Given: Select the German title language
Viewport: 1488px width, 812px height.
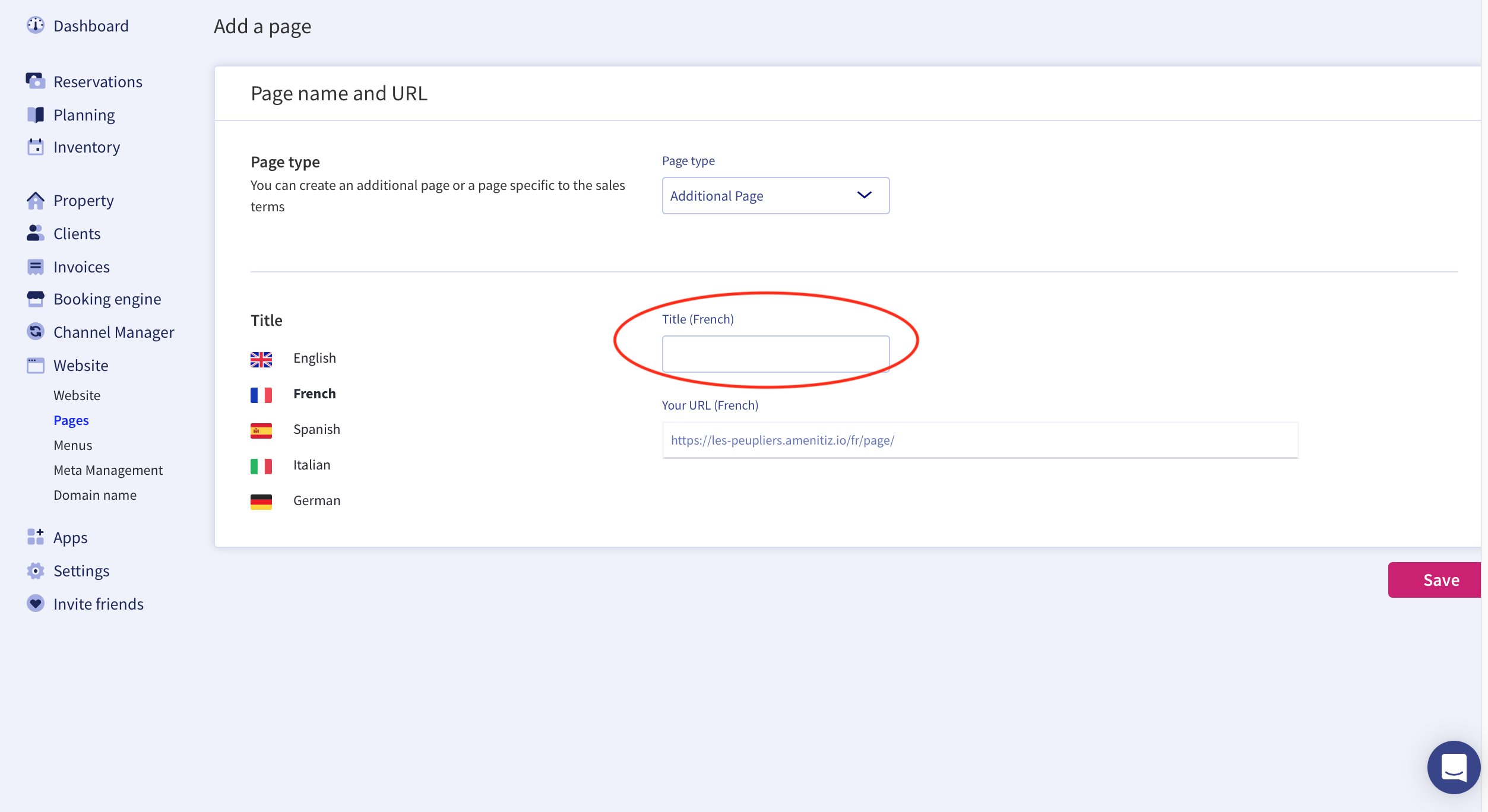Looking at the screenshot, I should click(317, 500).
